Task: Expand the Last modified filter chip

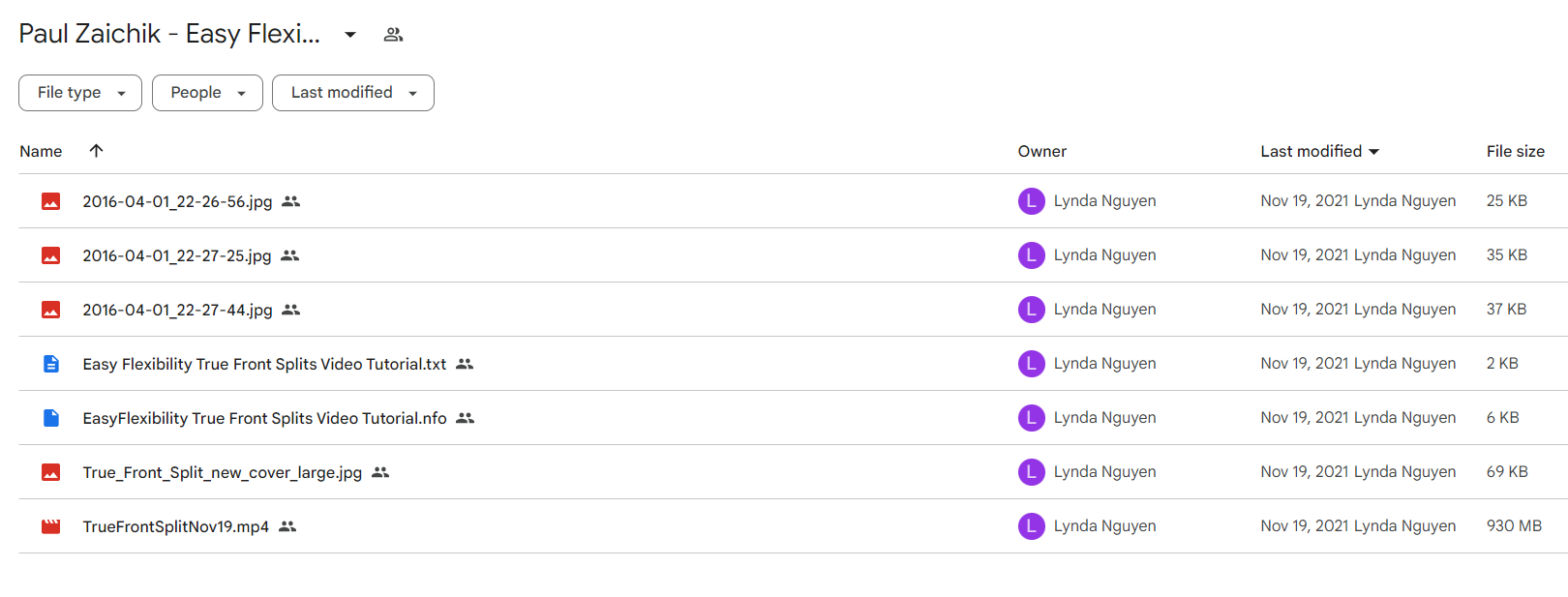Action: click(352, 93)
